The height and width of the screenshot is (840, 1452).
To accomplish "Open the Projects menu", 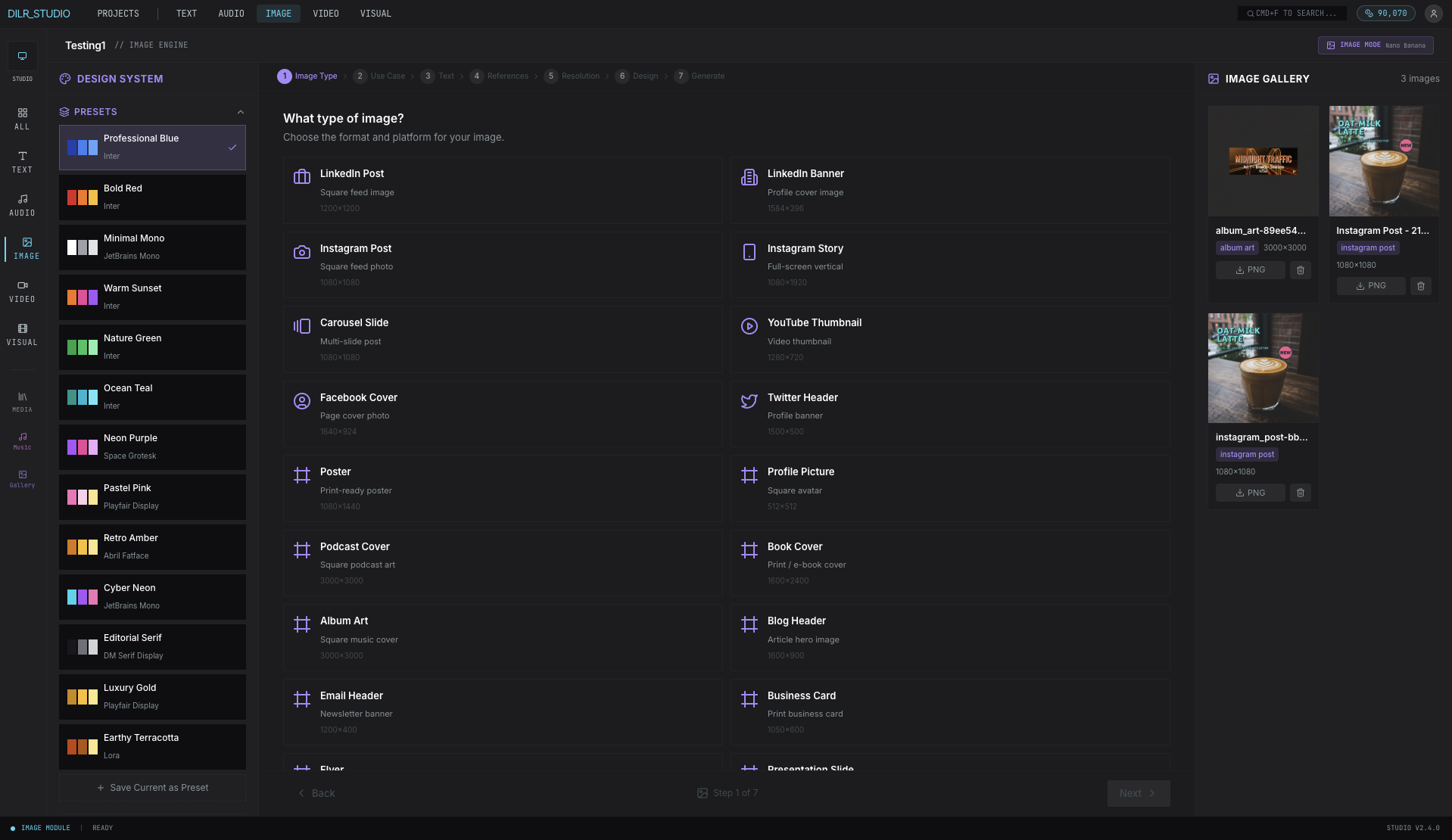I will point(118,14).
